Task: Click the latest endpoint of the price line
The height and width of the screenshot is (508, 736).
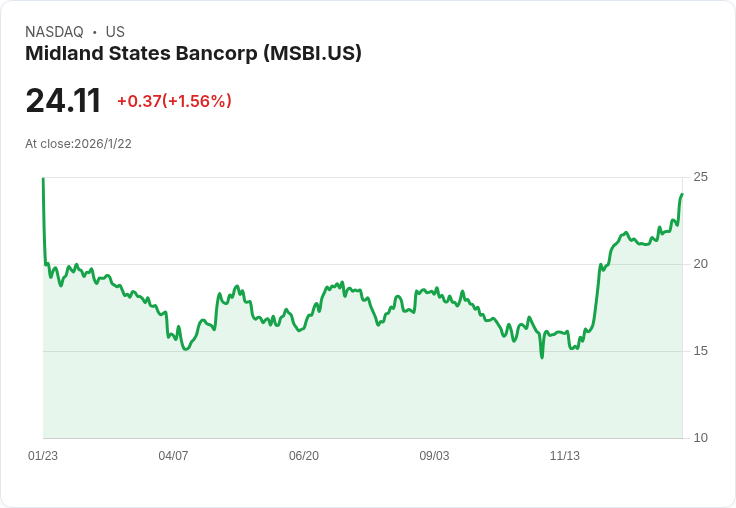Action: [682, 194]
